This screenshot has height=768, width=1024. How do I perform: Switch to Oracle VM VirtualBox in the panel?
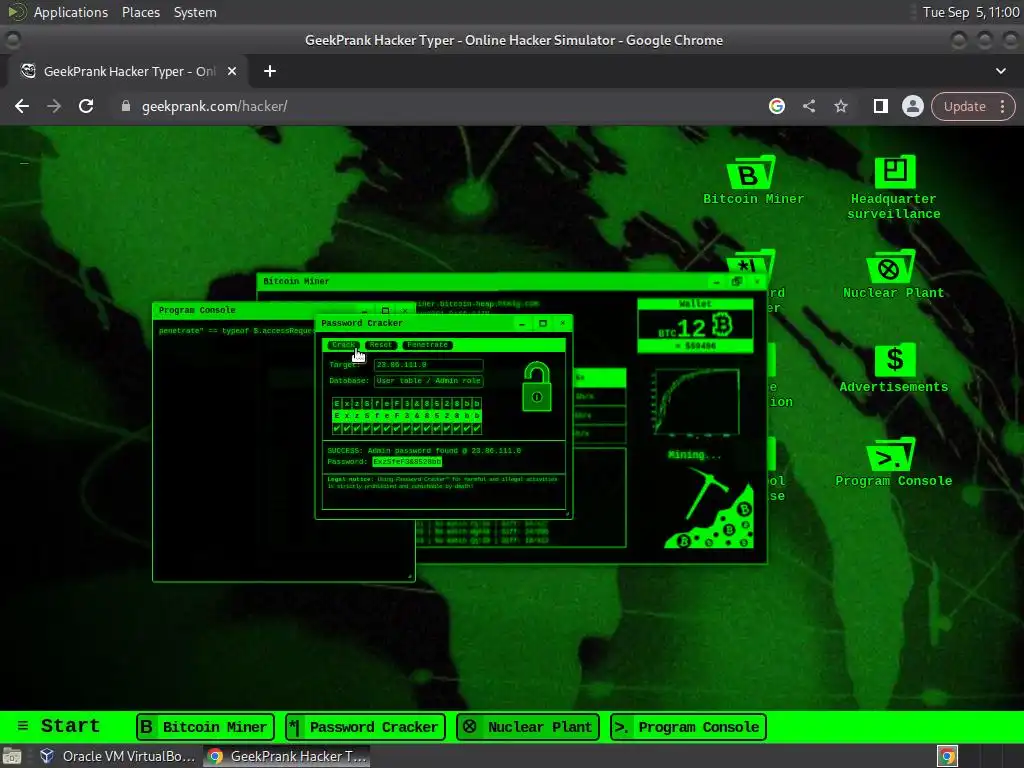118,756
